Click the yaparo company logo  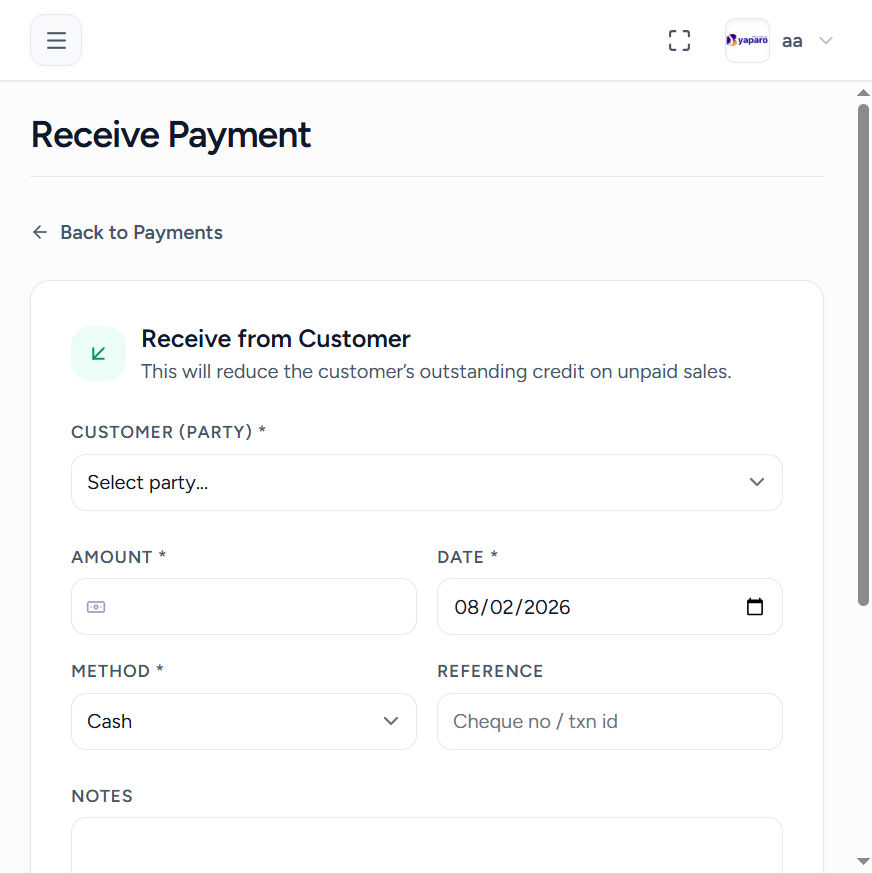747,41
